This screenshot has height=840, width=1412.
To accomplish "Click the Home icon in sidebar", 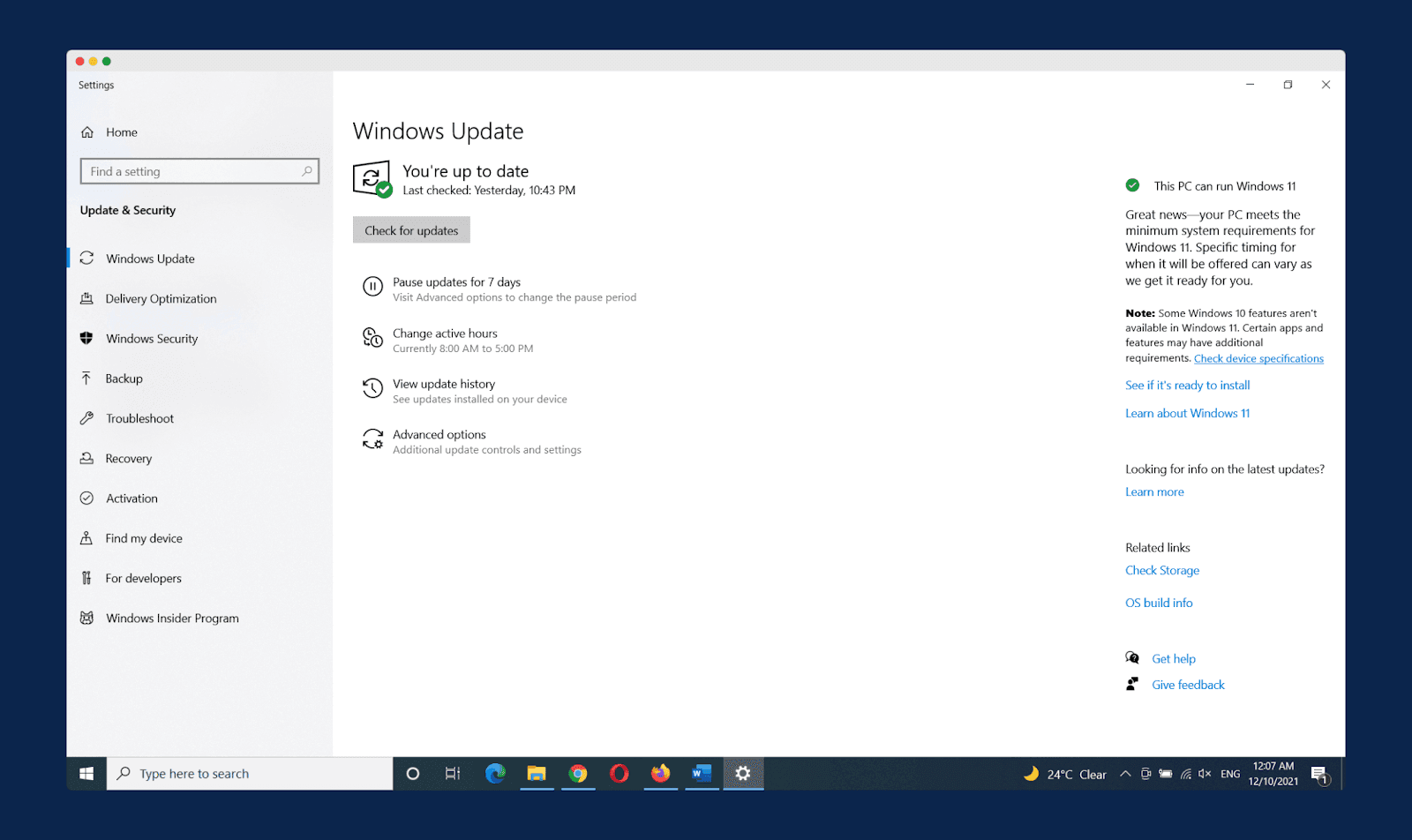I will click(x=87, y=132).
